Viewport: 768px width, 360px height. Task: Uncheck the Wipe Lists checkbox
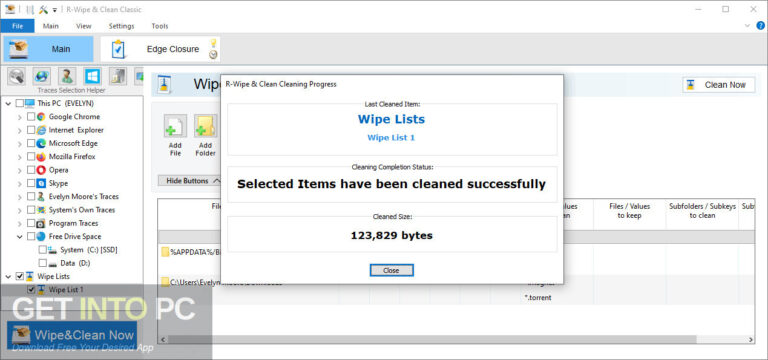pyautogui.click(x=20, y=276)
